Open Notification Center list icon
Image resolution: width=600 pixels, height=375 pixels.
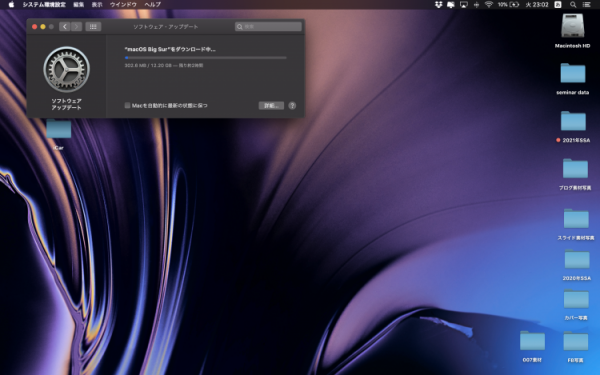tap(586, 5)
